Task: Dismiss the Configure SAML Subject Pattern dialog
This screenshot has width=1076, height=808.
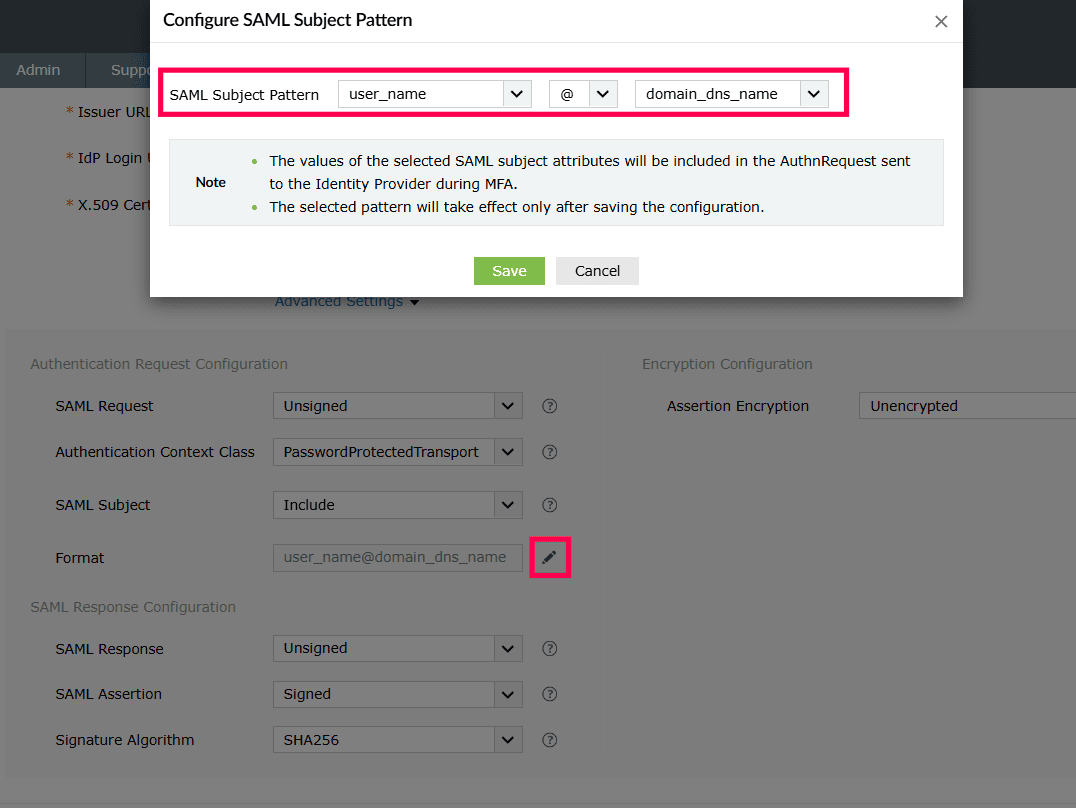Action: (940, 20)
